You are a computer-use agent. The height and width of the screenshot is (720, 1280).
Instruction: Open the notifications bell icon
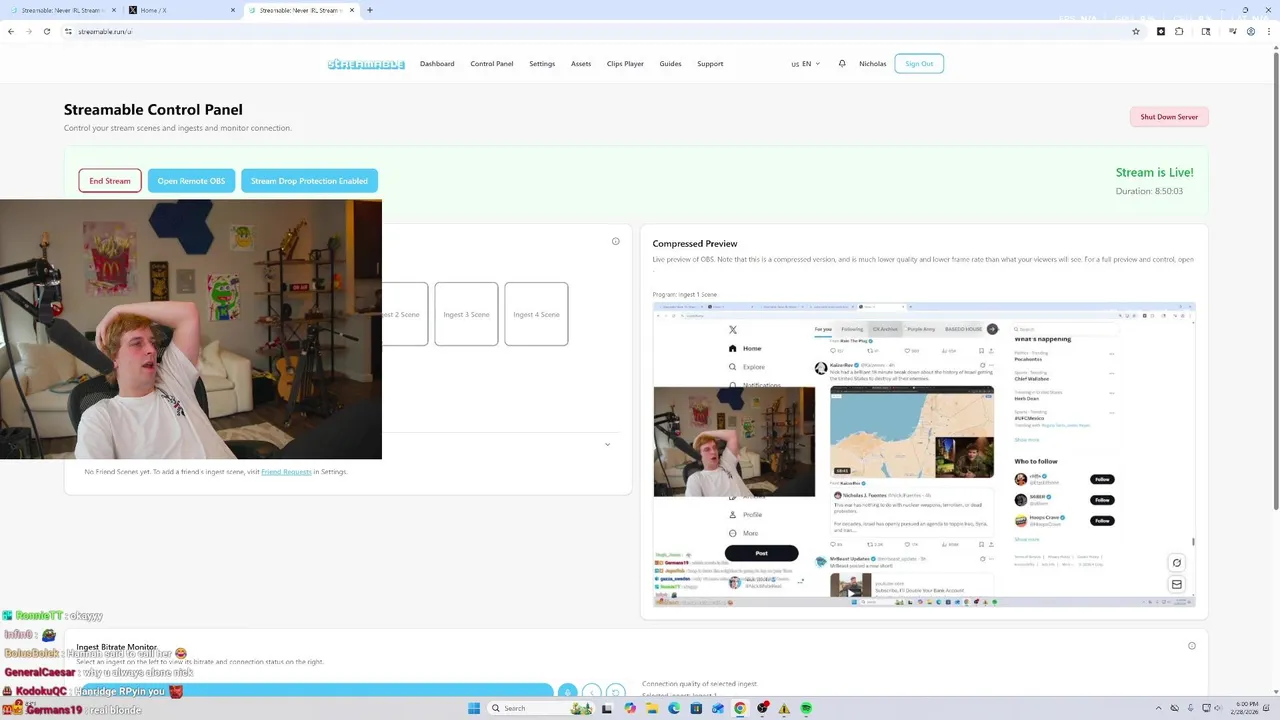[842, 63]
